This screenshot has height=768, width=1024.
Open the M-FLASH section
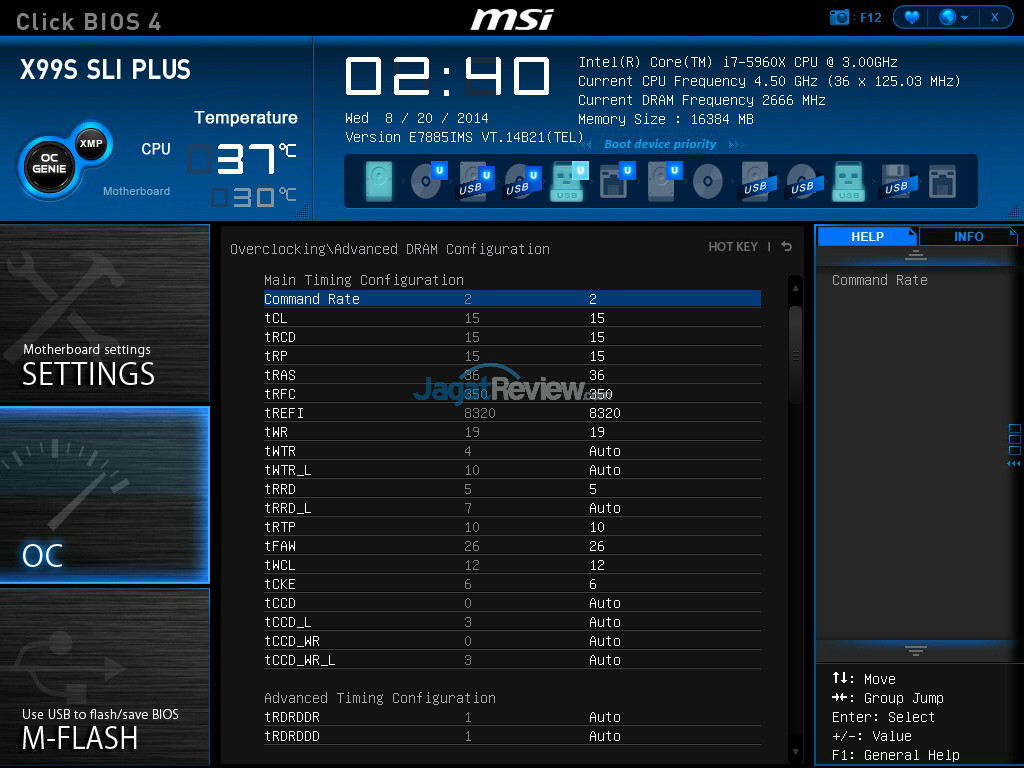click(104, 676)
